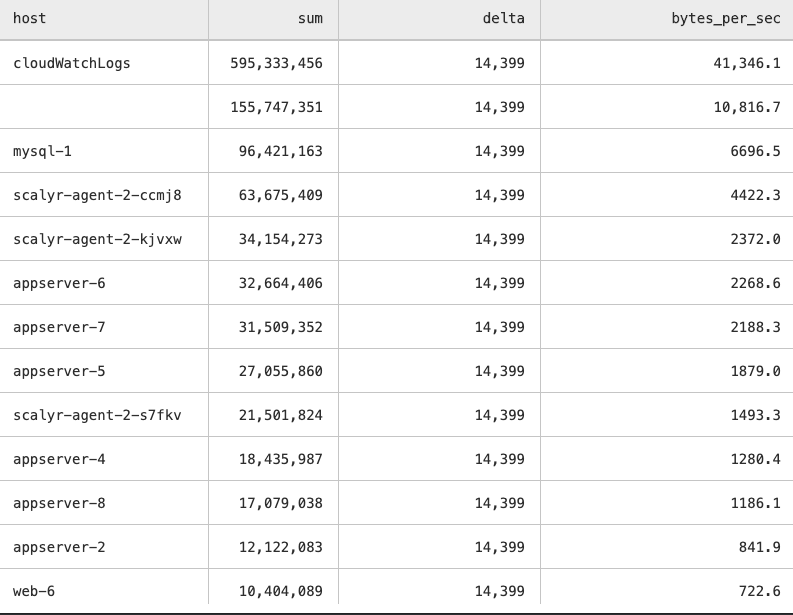Click host scalyr-agent-2-kjvxw
Image resolution: width=793 pixels, height=615 pixels.
coord(97,239)
